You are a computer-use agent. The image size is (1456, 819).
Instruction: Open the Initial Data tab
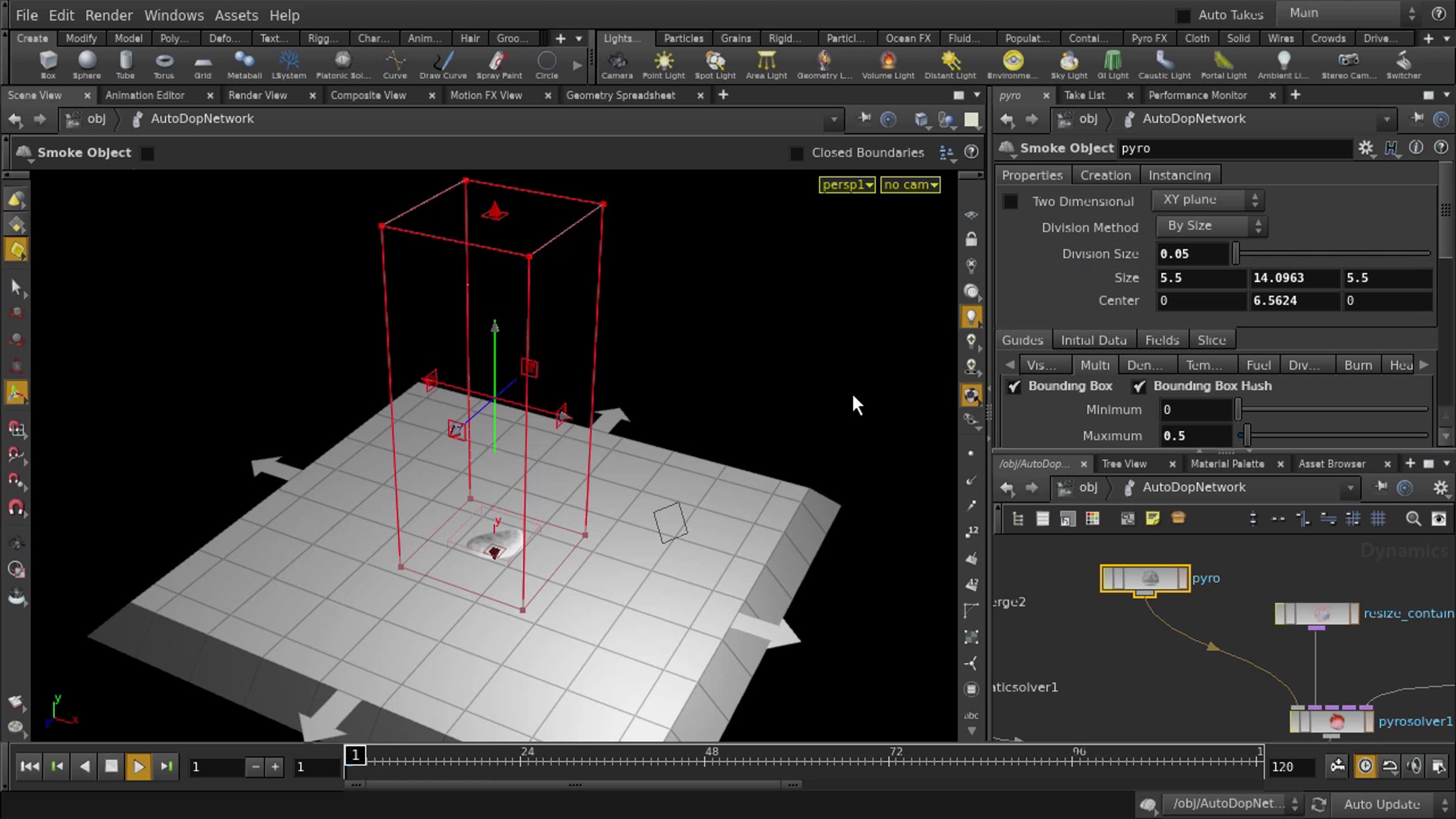point(1093,340)
